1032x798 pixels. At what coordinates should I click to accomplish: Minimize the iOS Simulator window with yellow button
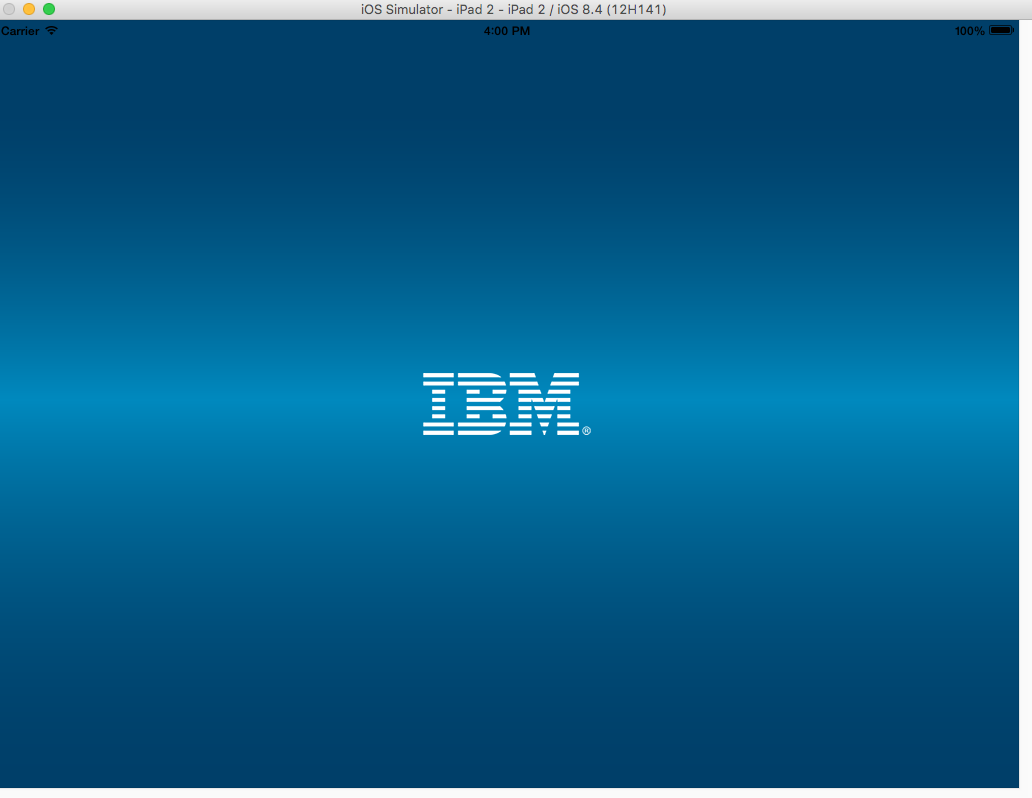coord(29,9)
